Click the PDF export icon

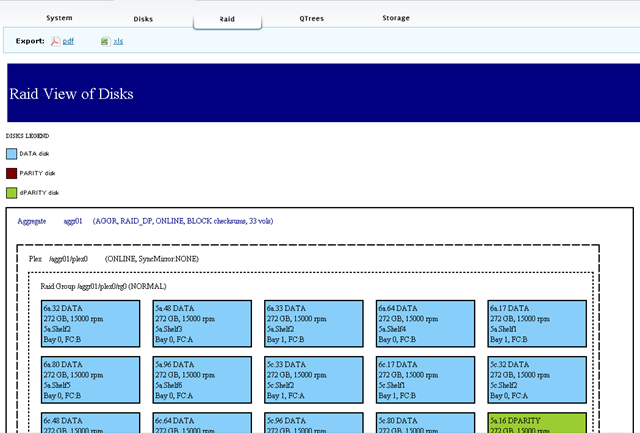click(55, 41)
